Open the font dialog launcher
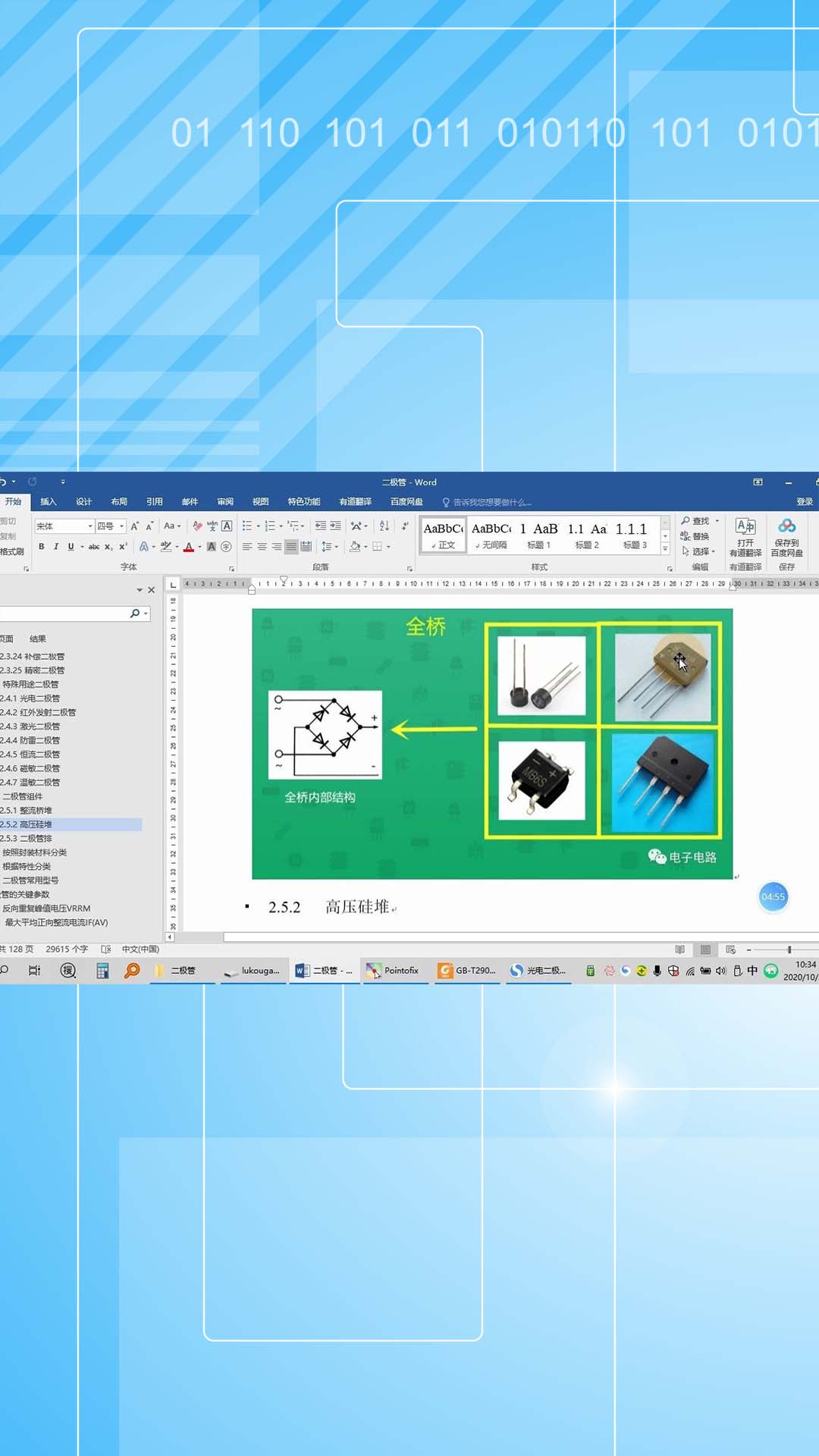The image size is (819, 1456). point(232,568)
